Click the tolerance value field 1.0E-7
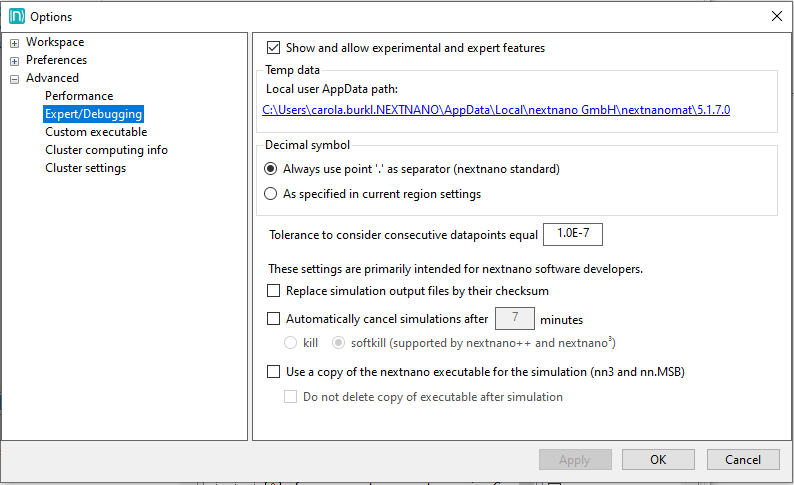This screenshot has height=485, width=794. 572,235
